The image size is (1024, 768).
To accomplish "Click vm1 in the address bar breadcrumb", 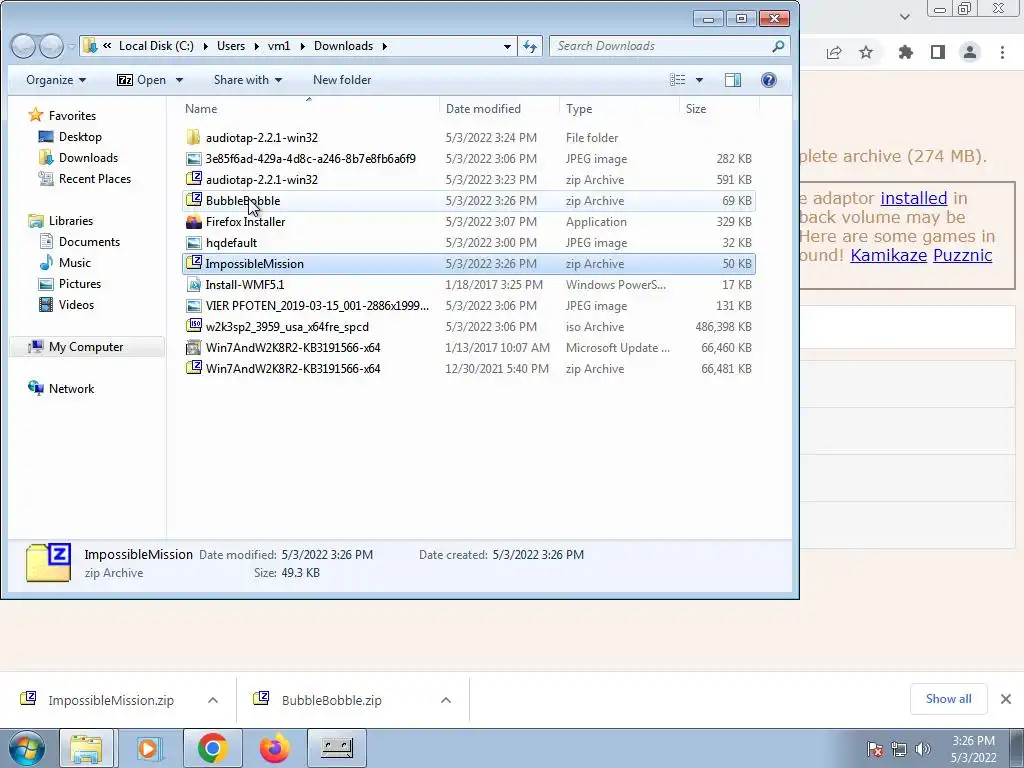I will [x=279, y=46].
